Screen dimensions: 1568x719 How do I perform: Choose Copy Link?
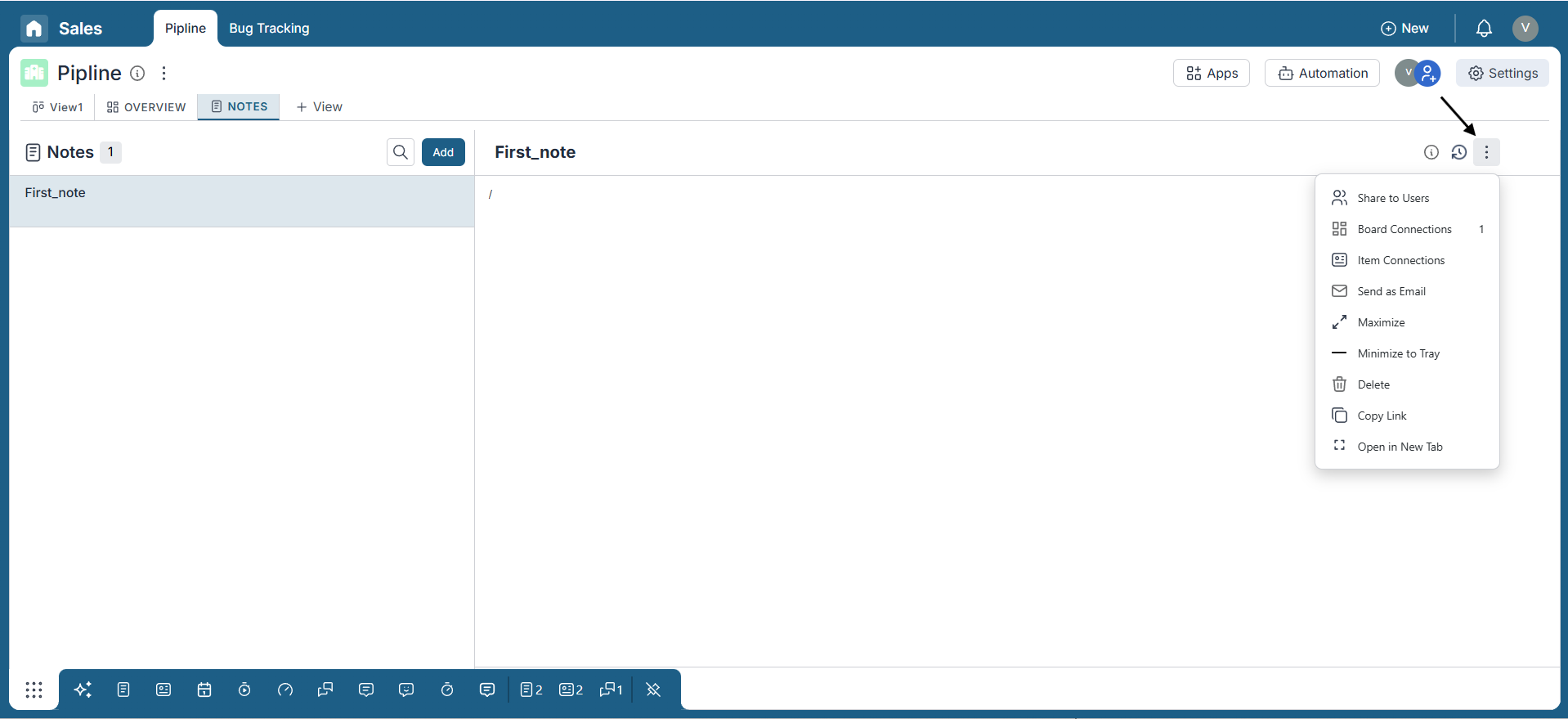click(1407, 416)
